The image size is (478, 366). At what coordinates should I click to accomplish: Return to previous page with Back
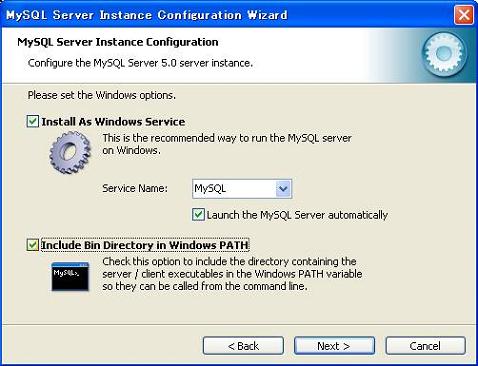[x=243, y=346]
